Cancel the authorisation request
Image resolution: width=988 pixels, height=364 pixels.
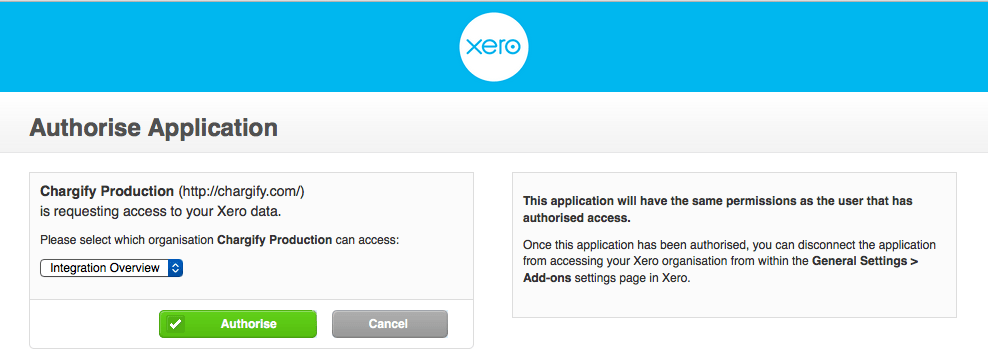[x=389, y=324]
